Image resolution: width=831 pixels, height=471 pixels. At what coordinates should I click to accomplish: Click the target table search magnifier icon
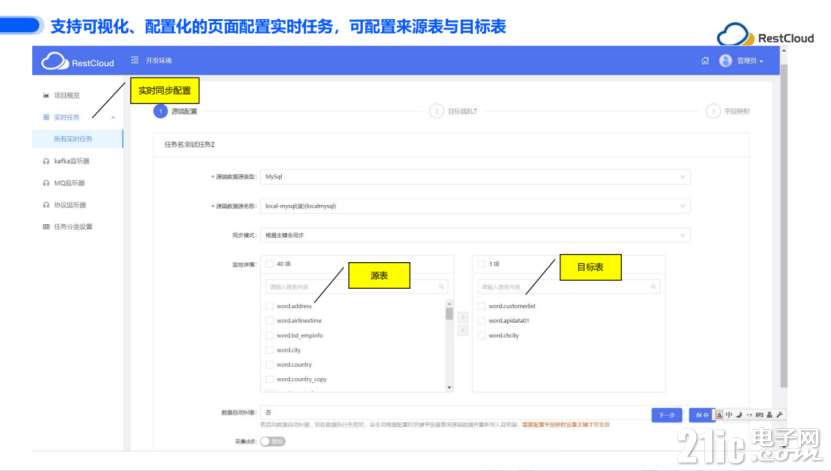[x=653, y=287]
